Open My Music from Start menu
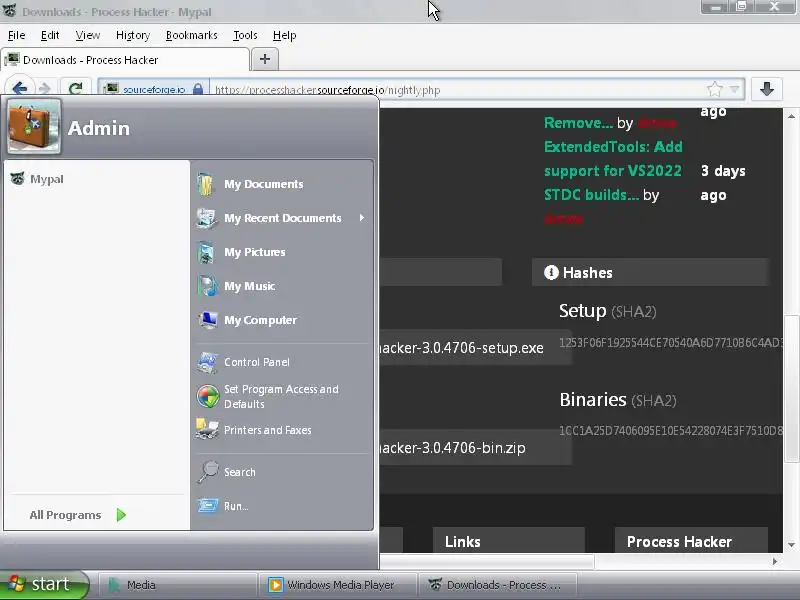 pyautogui.click(x=283, y=286)
